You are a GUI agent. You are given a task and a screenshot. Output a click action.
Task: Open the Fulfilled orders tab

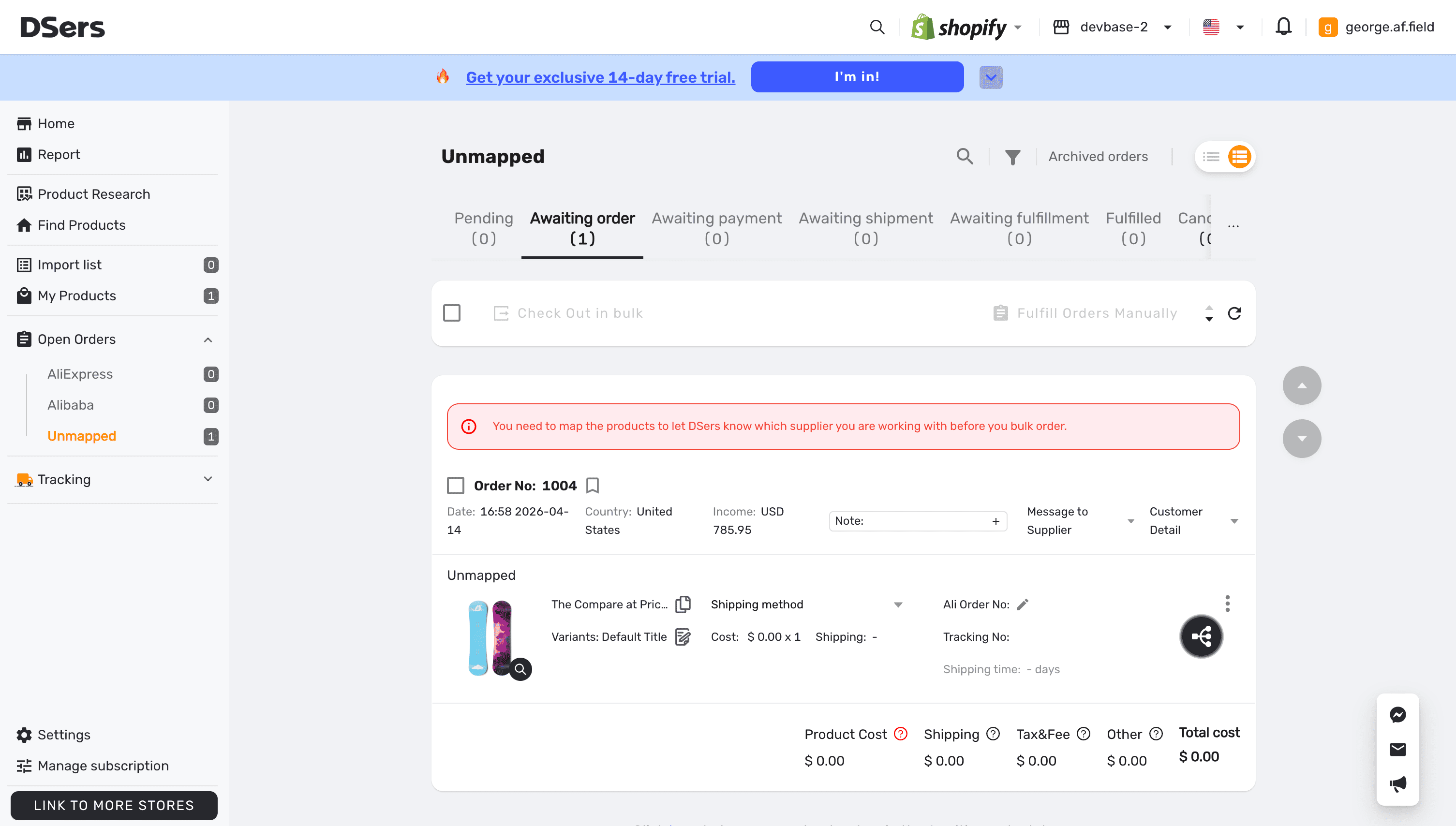(x=1132, y=227)
